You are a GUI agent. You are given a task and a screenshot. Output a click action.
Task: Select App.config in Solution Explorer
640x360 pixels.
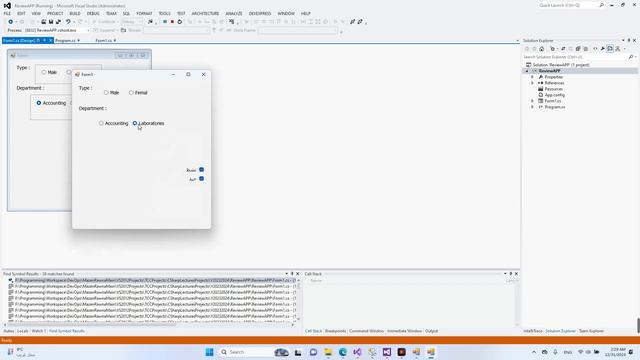[x=554, y=95]
